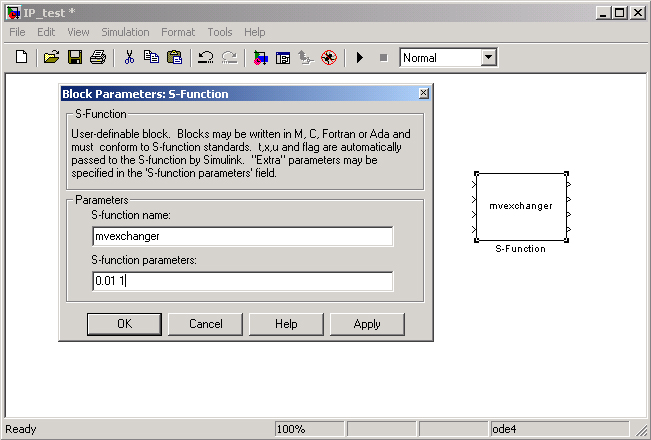The width and height of the screenshot is (651, 440).
Task: Expand the Normal simulation mode dropdown
Action: pyautogui.click(x=488, y=58)
